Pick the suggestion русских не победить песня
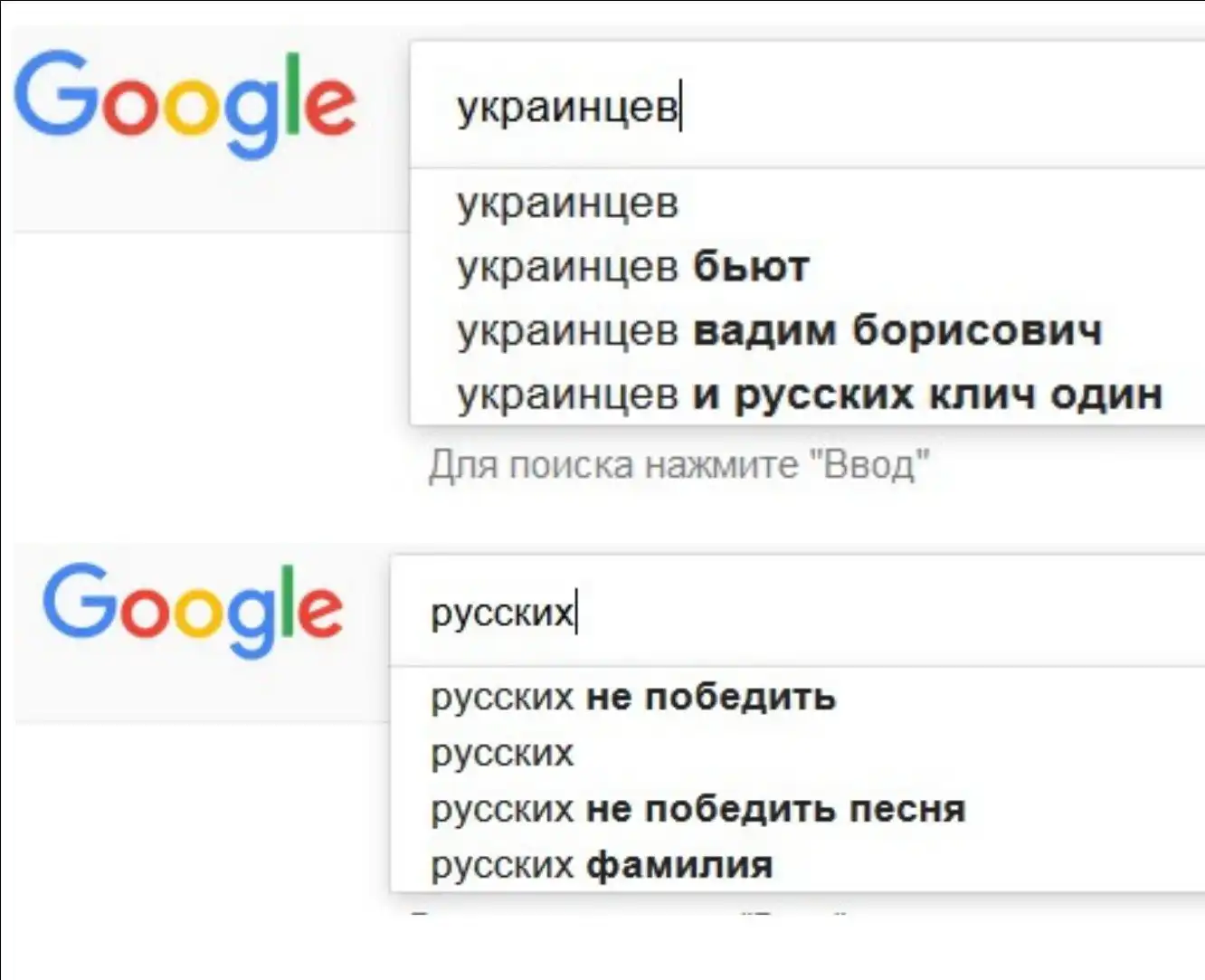1205x980 pixels. tap(697, 809)
